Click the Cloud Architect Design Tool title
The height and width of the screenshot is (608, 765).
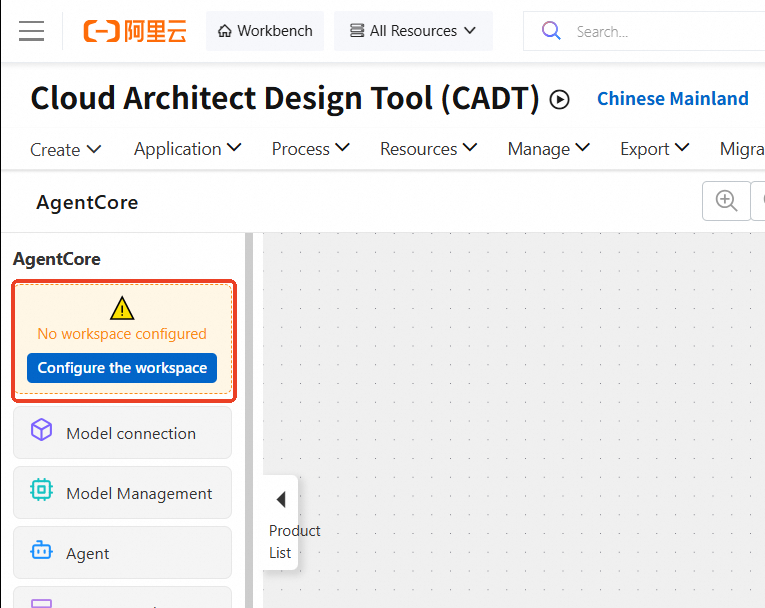point(285,99)
